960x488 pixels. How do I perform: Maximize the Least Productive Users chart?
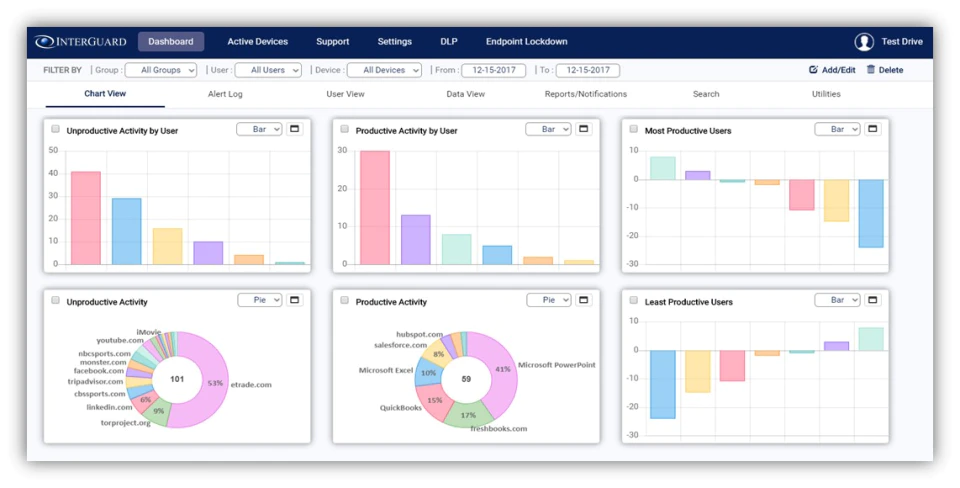click(x=872, y=300)
